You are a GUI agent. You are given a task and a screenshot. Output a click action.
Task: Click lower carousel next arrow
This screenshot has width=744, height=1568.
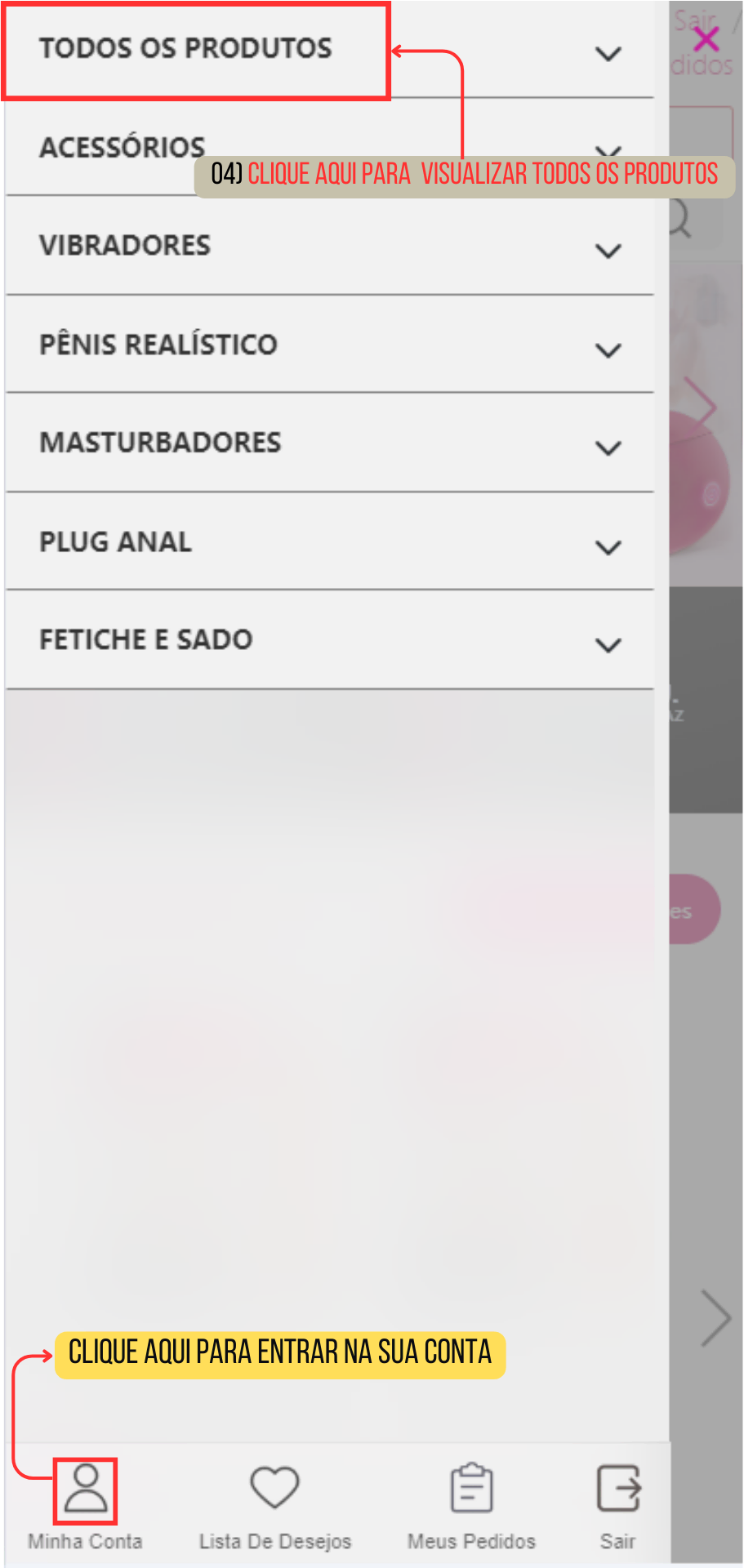[715, 1317]
